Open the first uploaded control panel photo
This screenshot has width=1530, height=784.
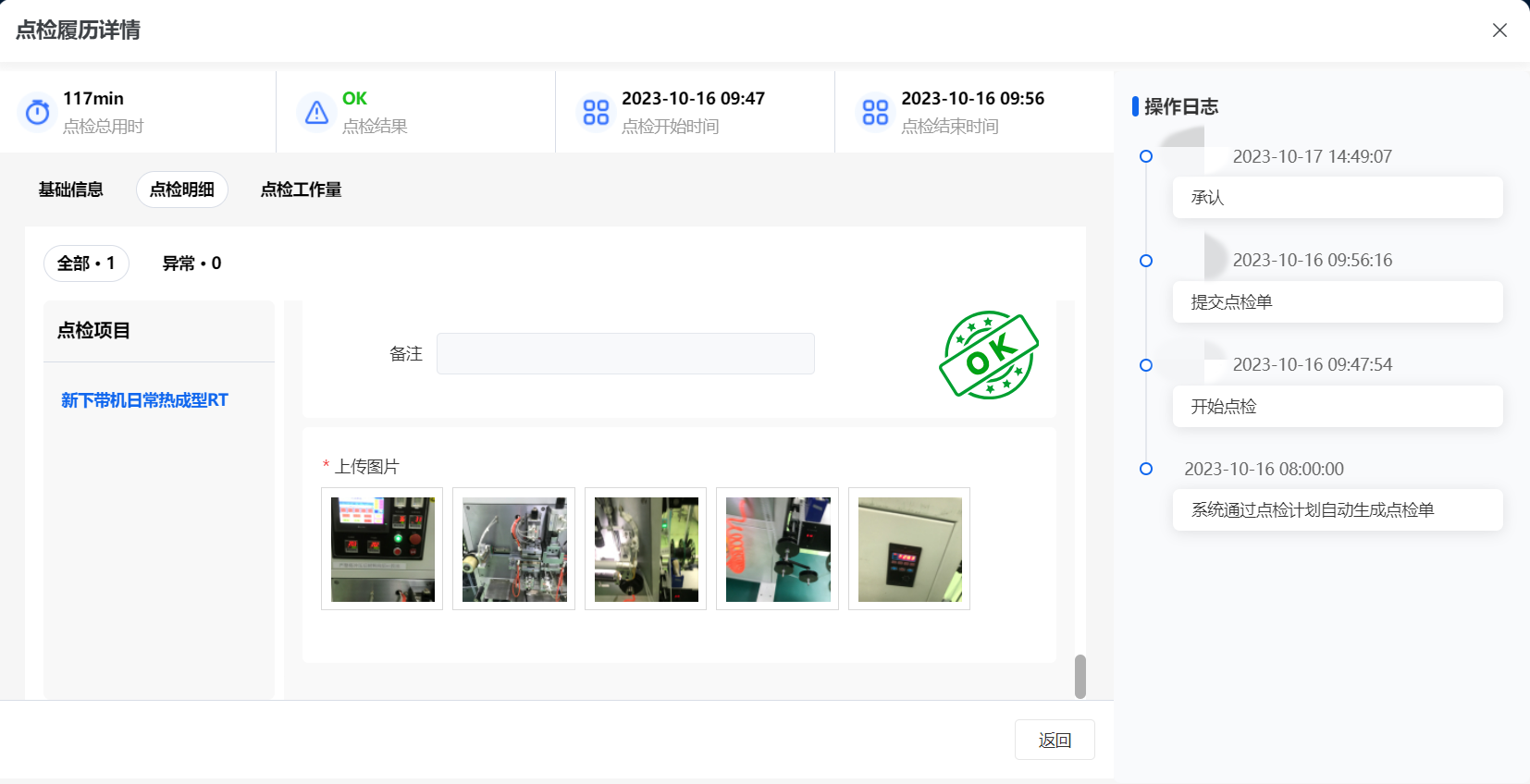tap(382, 549)
